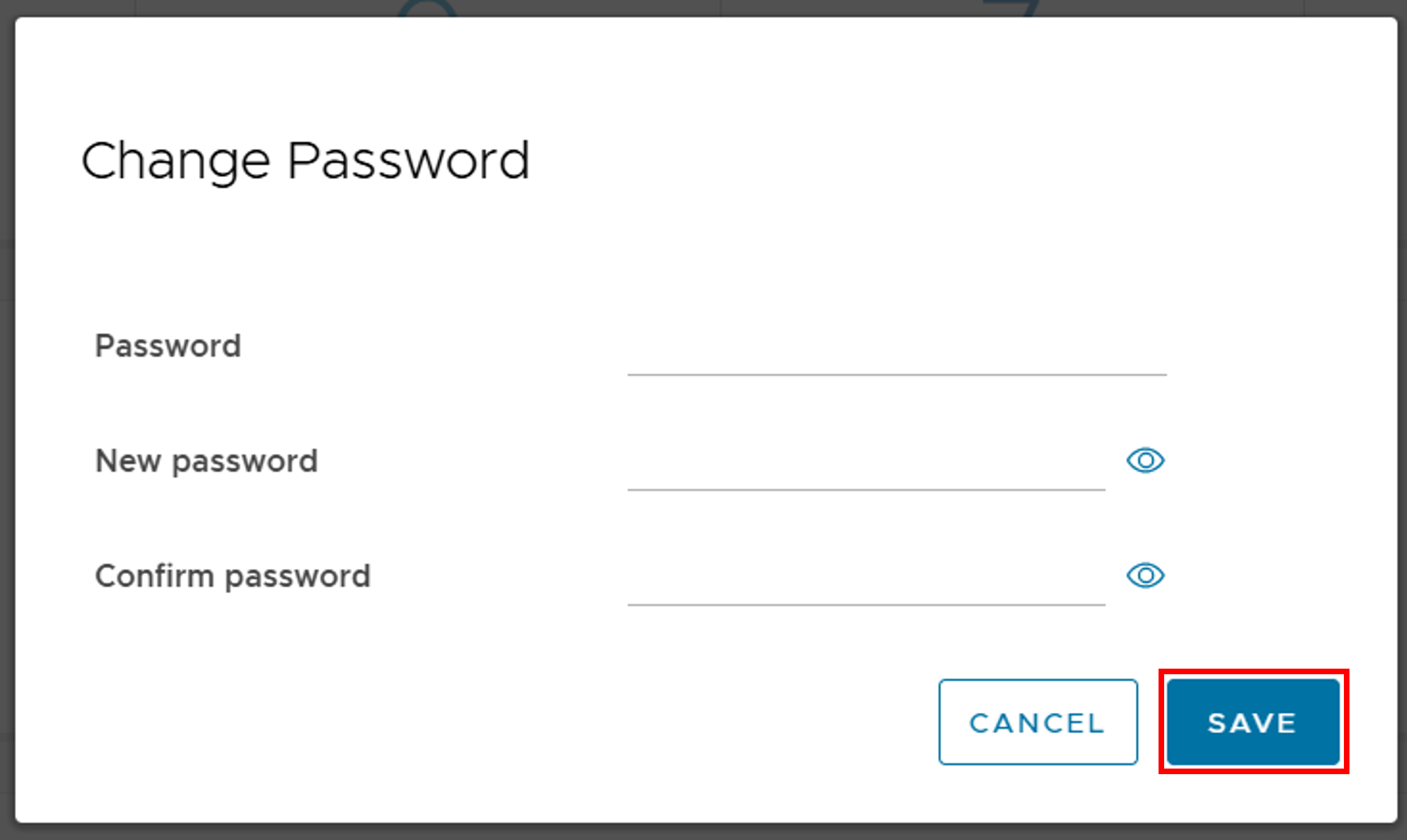The image size is (1407, 840).
Task: Dismiss the dialog using CANCEL
Action: pyautogui.click(x=1037, y=722)
